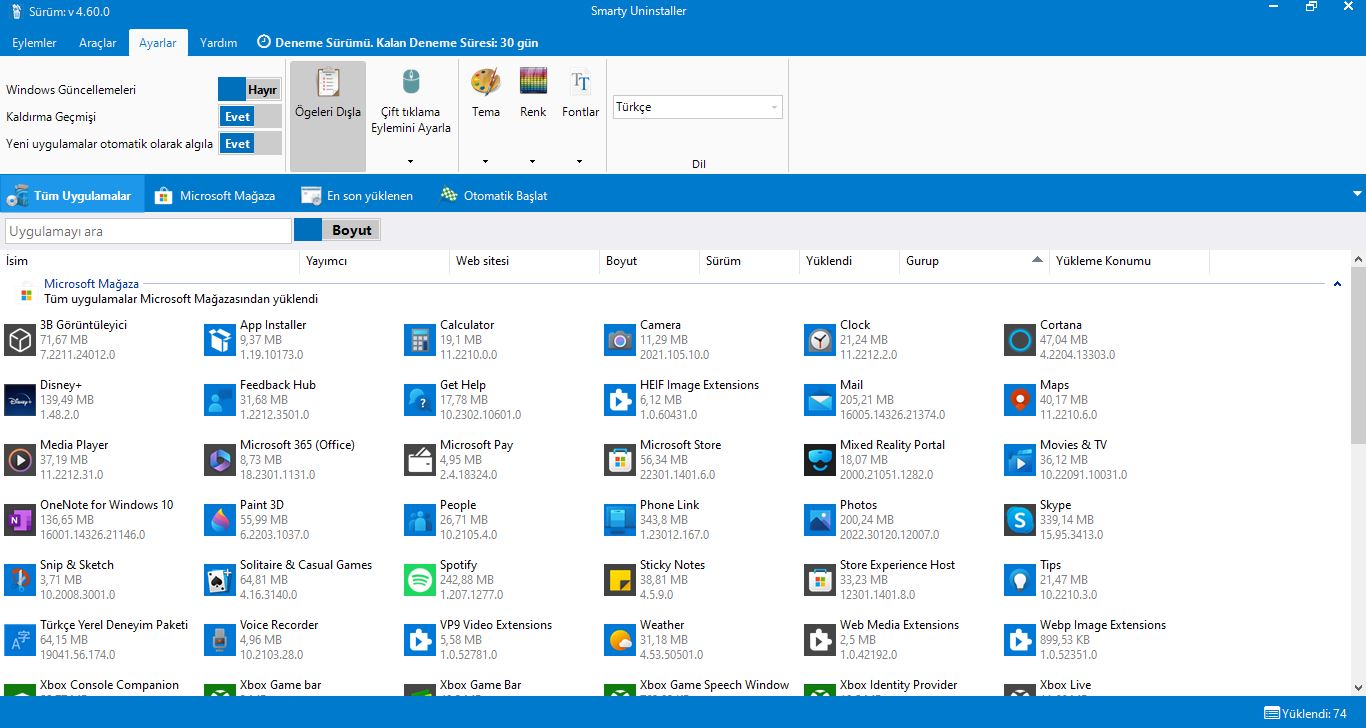
Task: Select the Skype app icon
Action: click(1020, 520)
